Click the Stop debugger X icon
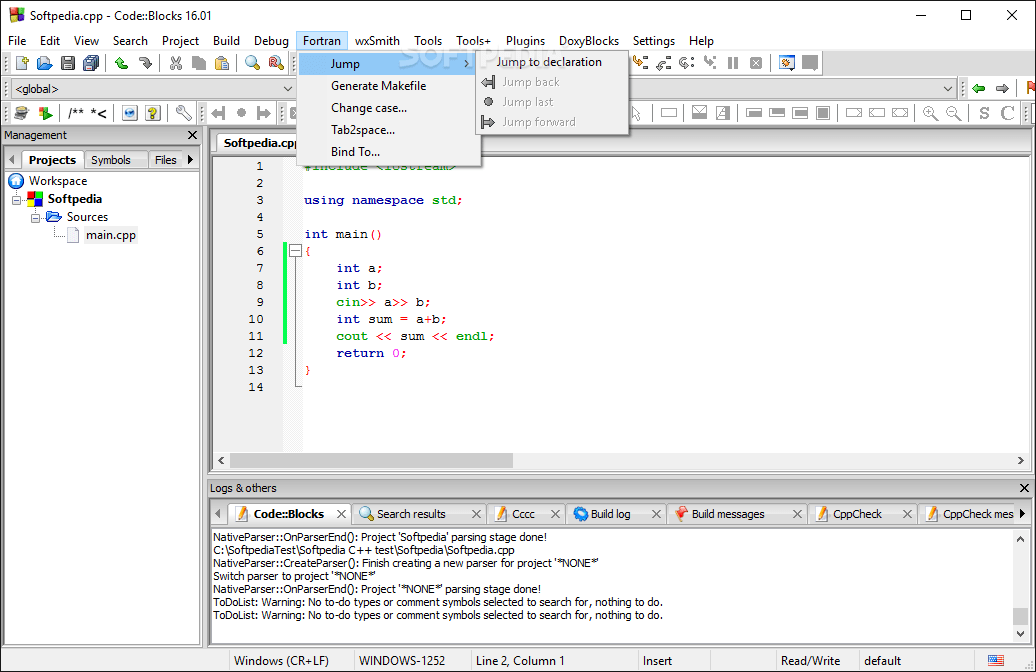 756,63
